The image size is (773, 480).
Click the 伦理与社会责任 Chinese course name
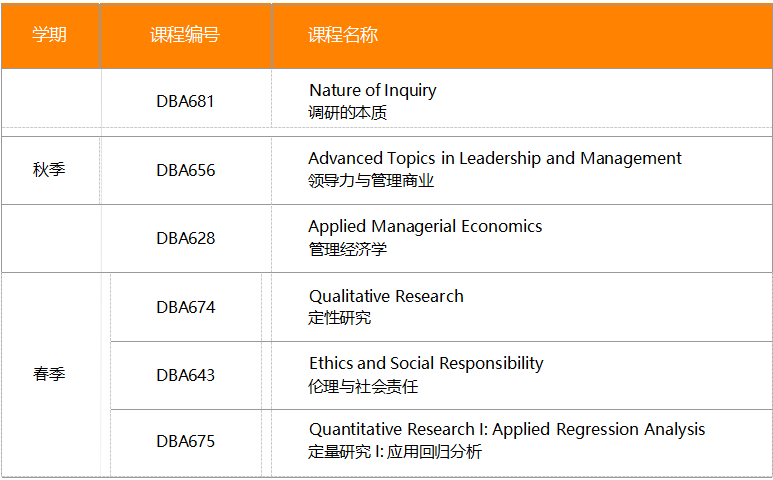click(363, 386)
